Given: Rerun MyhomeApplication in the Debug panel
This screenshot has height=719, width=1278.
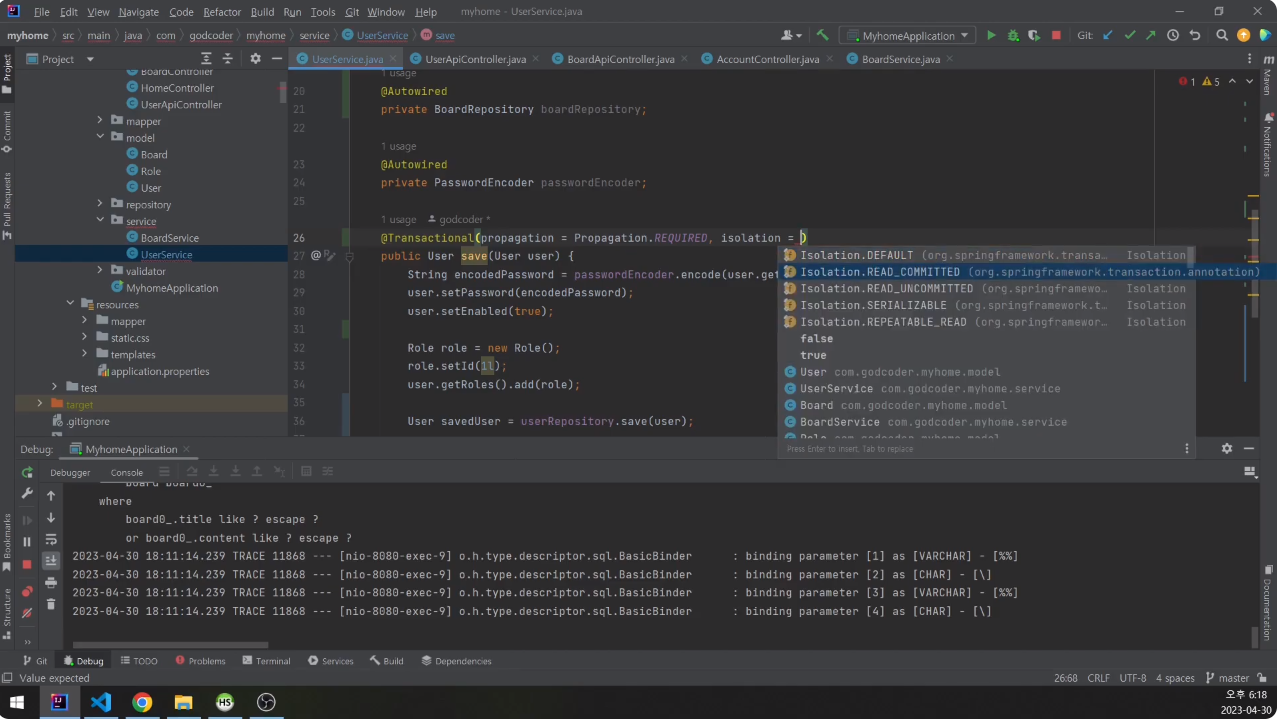Looking at the screenshot, I should [x=27, y=472].
